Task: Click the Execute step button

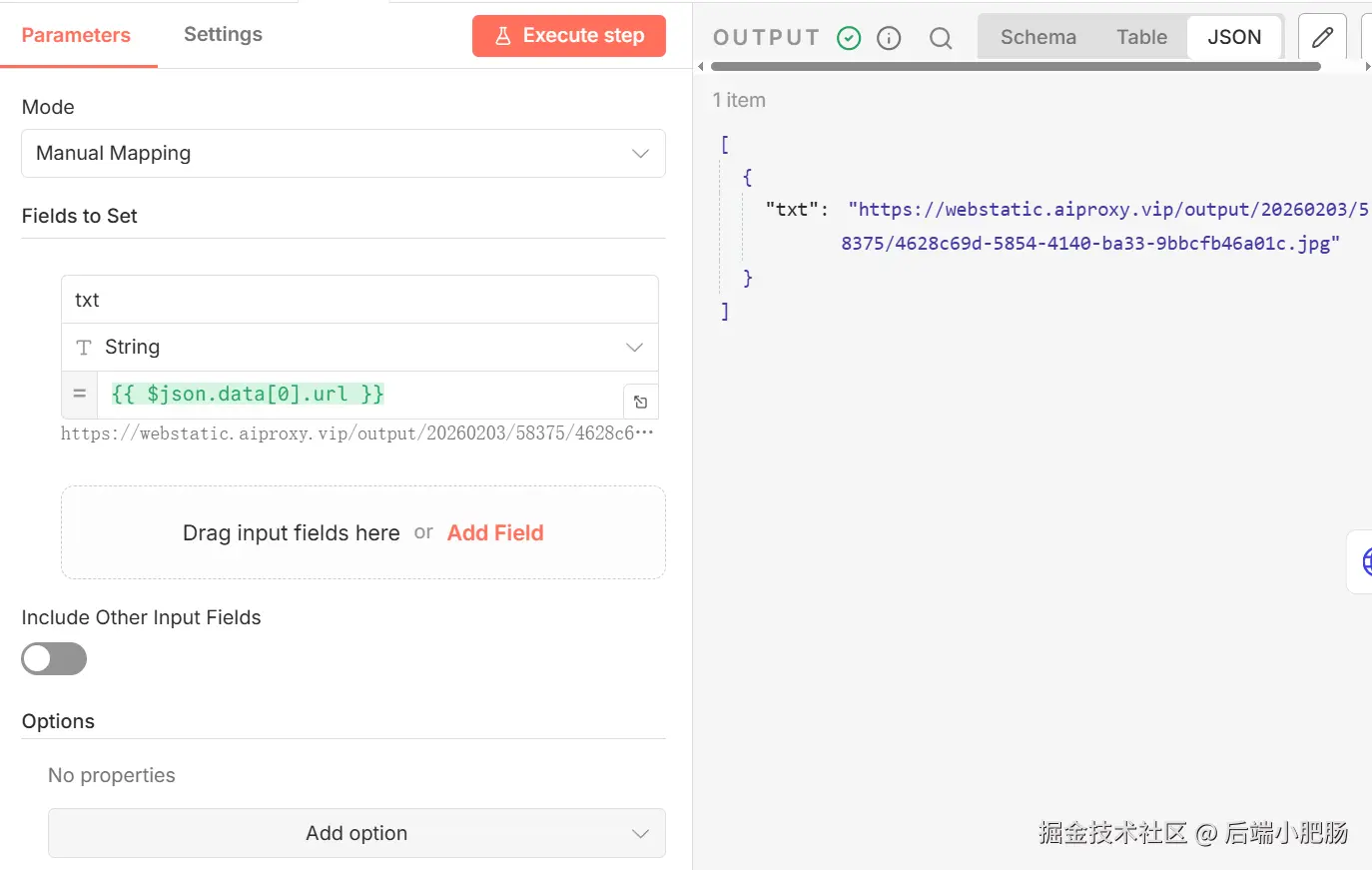Action: [569, 36]
